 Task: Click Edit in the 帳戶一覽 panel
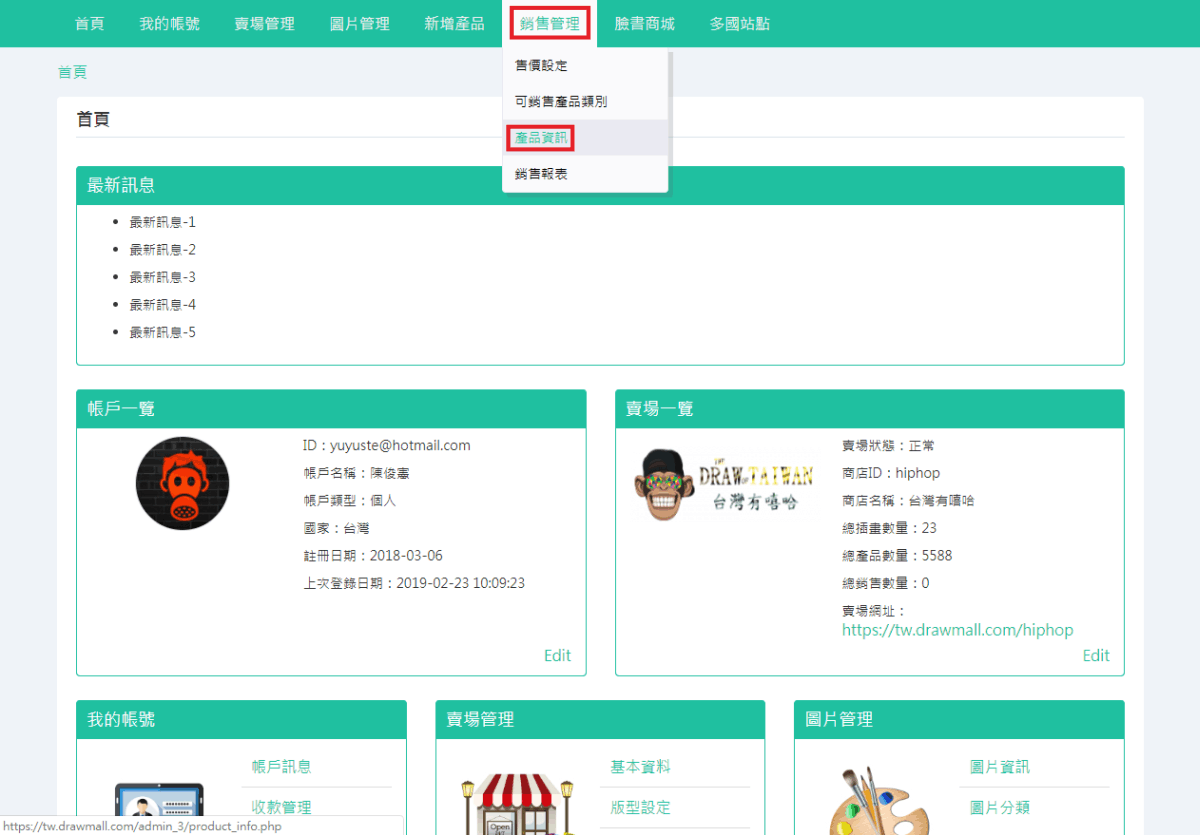(x=557, y=655)
